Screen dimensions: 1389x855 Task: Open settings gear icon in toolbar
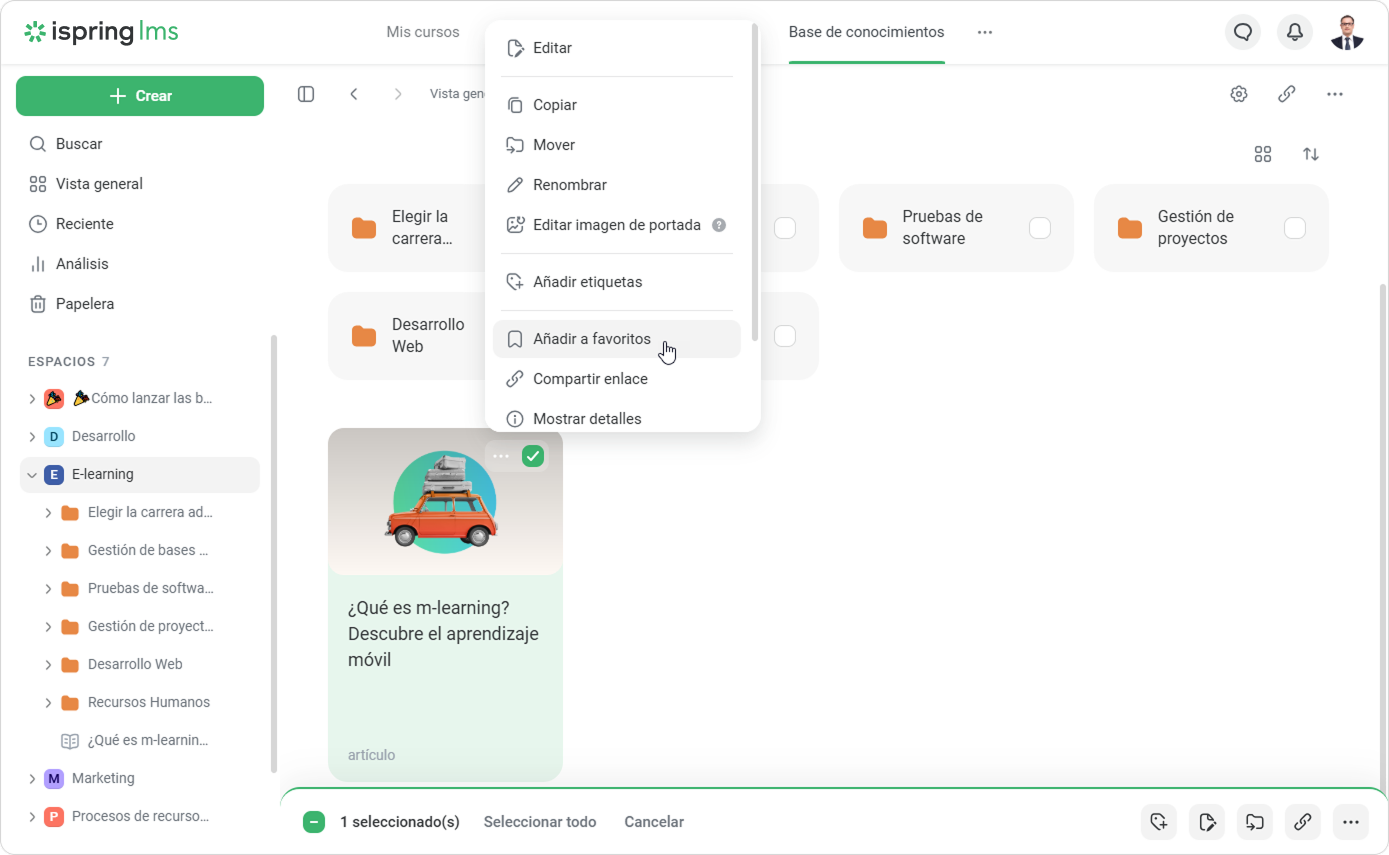(x=1239, y=94)
